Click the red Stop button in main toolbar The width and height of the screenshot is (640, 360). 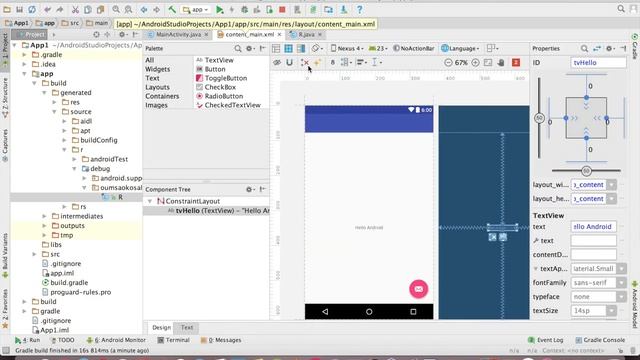(x=282, y=9)
